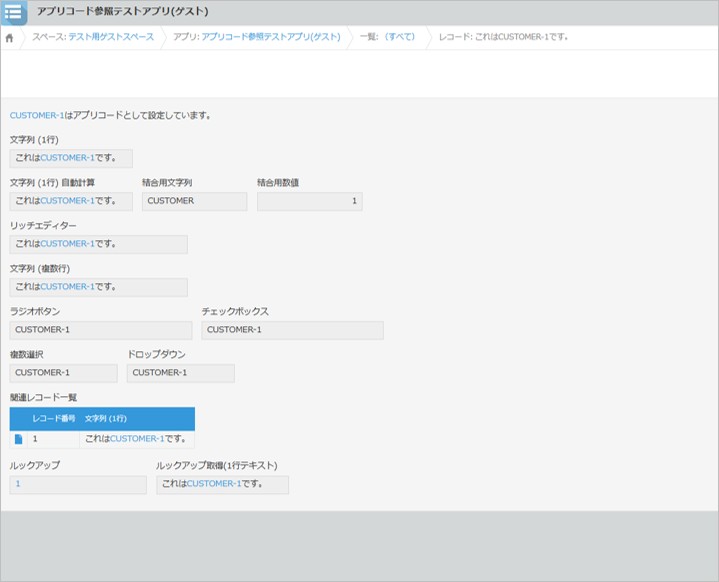Click 結合用文字列 value CUSTOMER
This screenshot has width=719, height=582.
pos(194,201)
